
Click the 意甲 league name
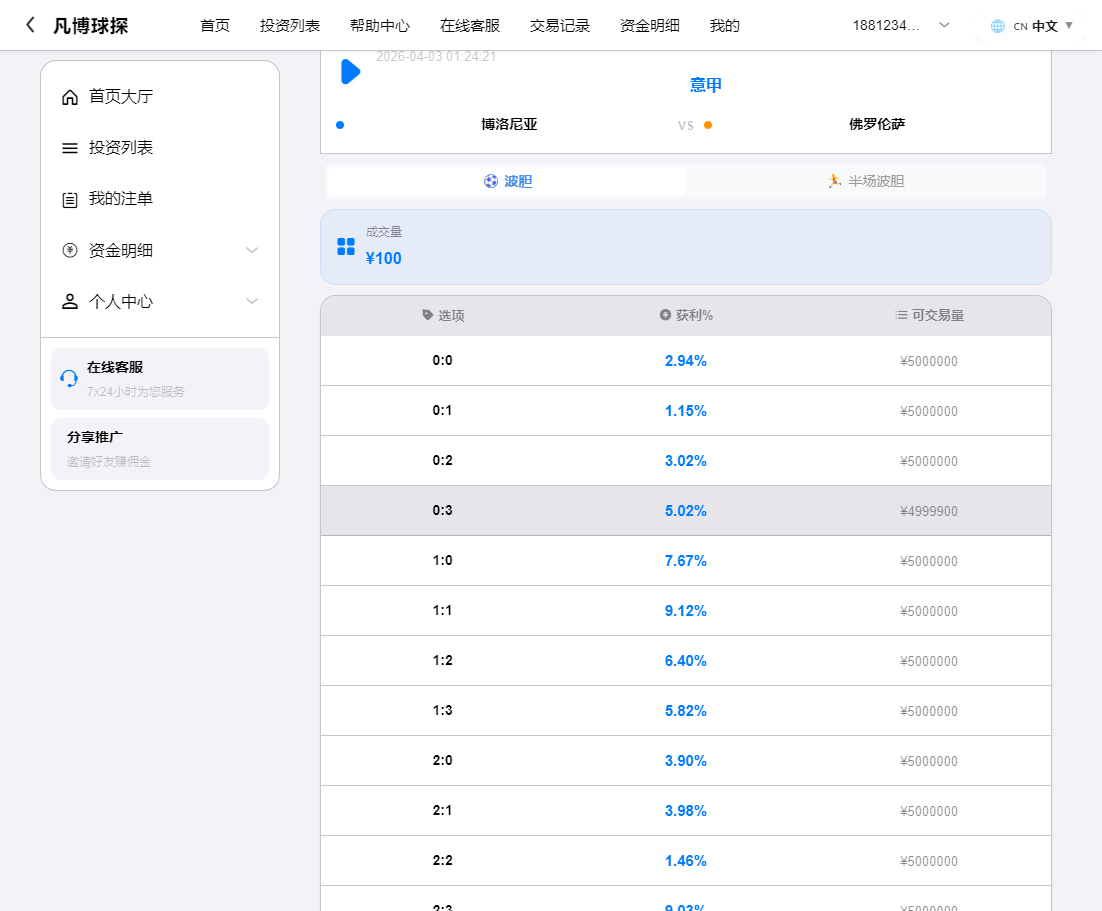tap(706, 85)
